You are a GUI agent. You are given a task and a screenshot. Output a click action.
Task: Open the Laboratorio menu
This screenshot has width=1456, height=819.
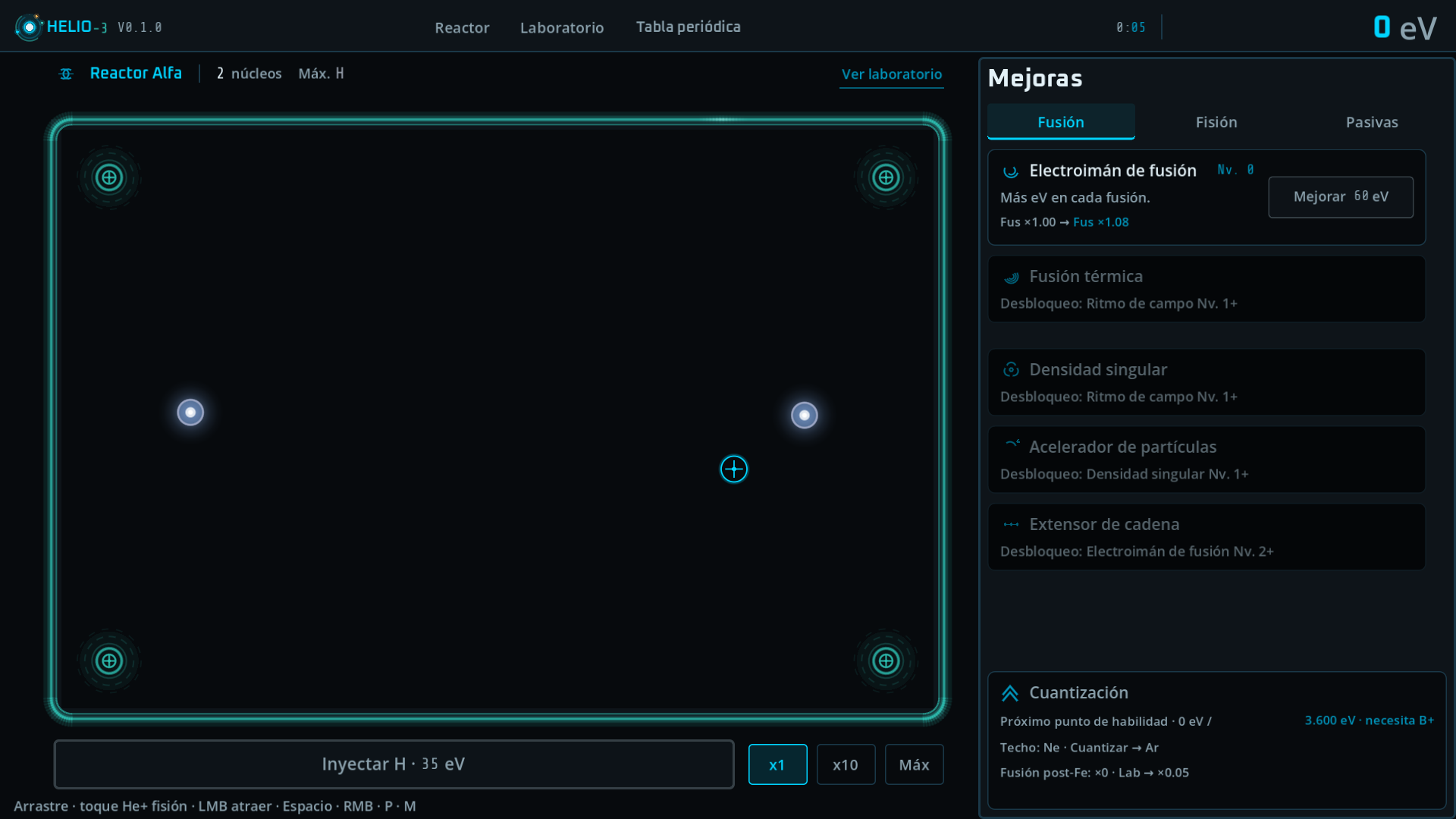tap(562, 27)
